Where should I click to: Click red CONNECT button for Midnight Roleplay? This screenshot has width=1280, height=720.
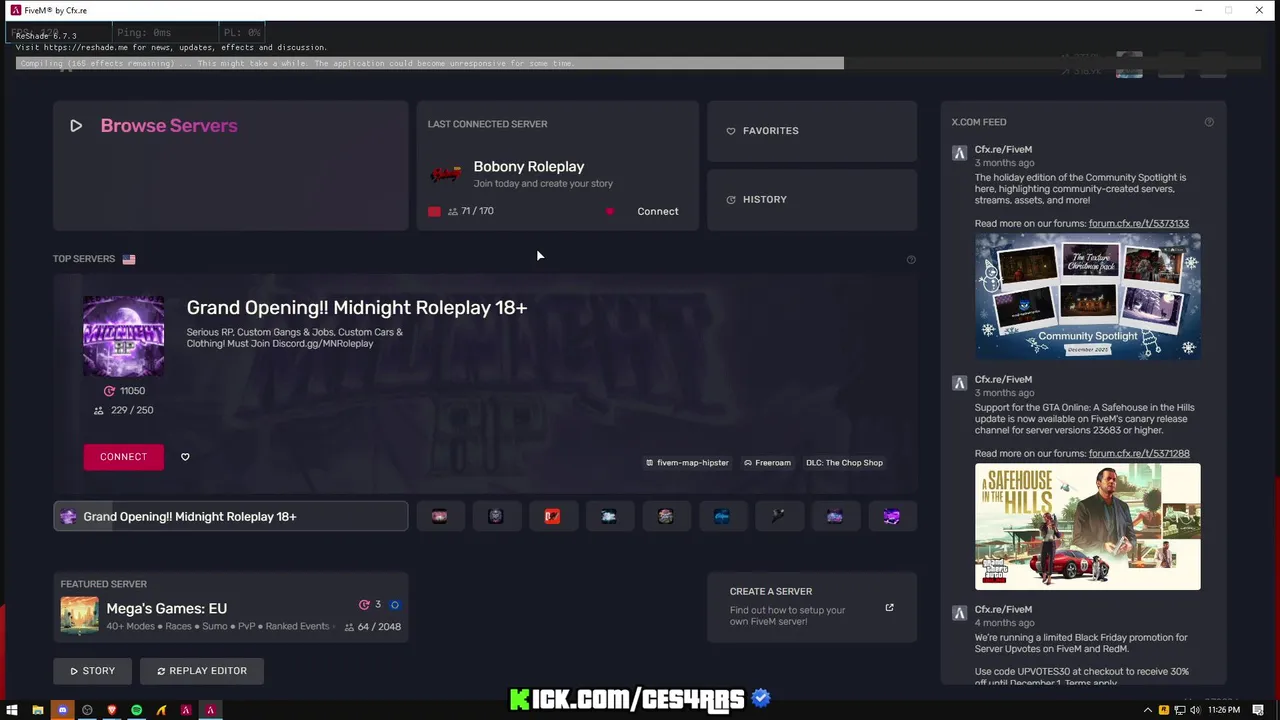(124, 457)
